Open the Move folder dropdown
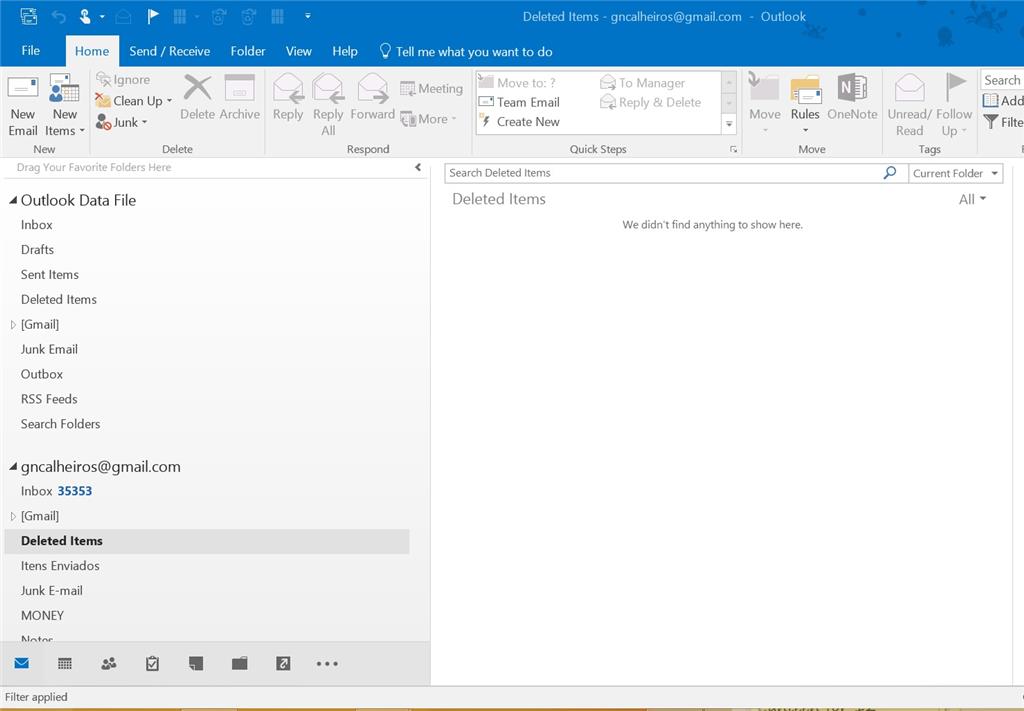The image size is (1024, 711). click(765, 105)
